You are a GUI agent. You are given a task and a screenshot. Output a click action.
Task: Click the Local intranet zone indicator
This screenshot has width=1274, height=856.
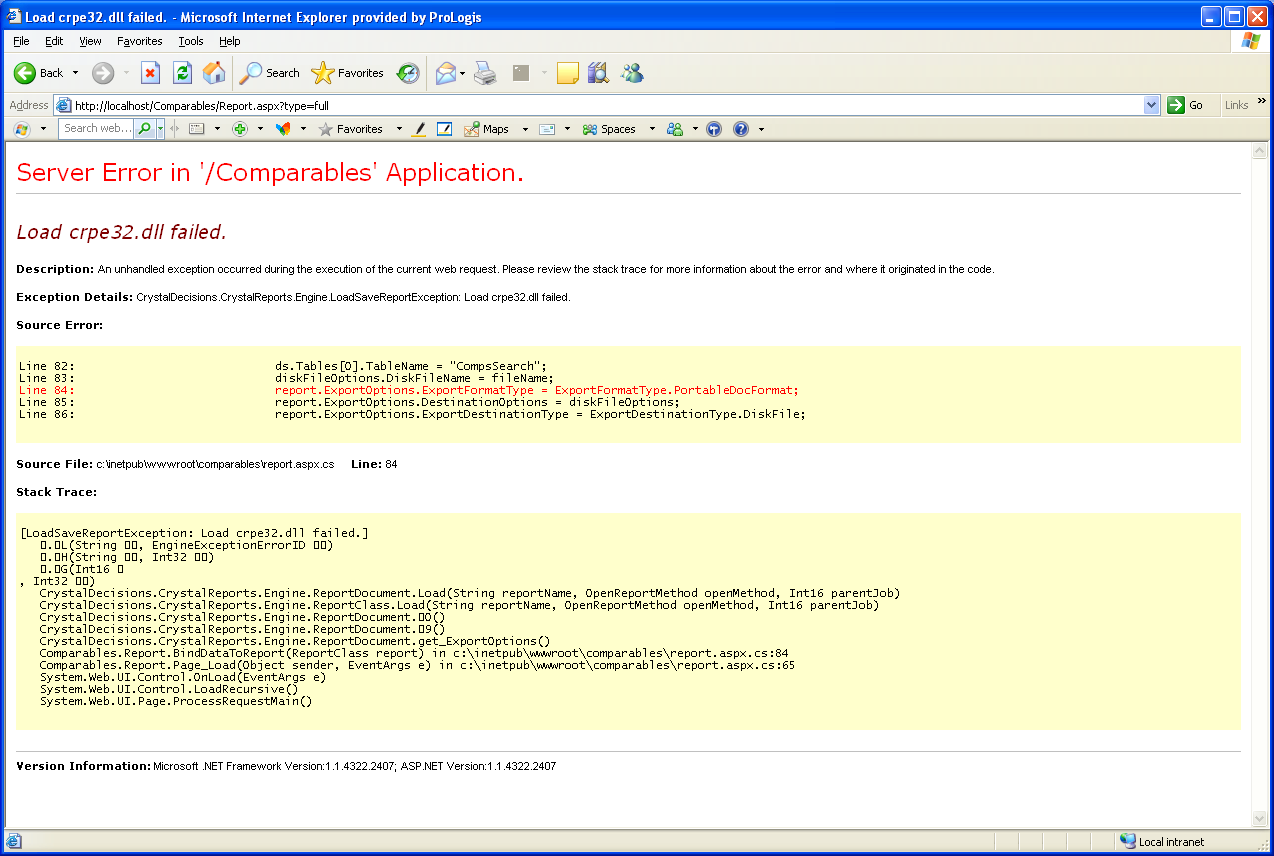coord(1162,842)
